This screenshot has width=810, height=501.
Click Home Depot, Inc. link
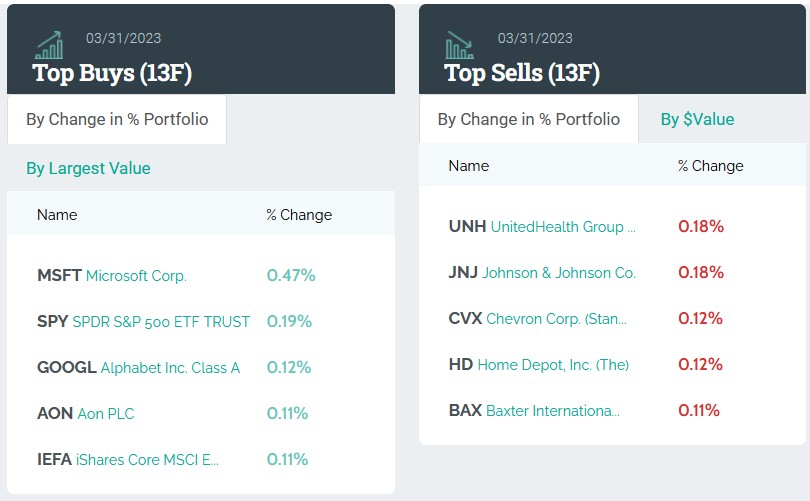tap(553, 365)
